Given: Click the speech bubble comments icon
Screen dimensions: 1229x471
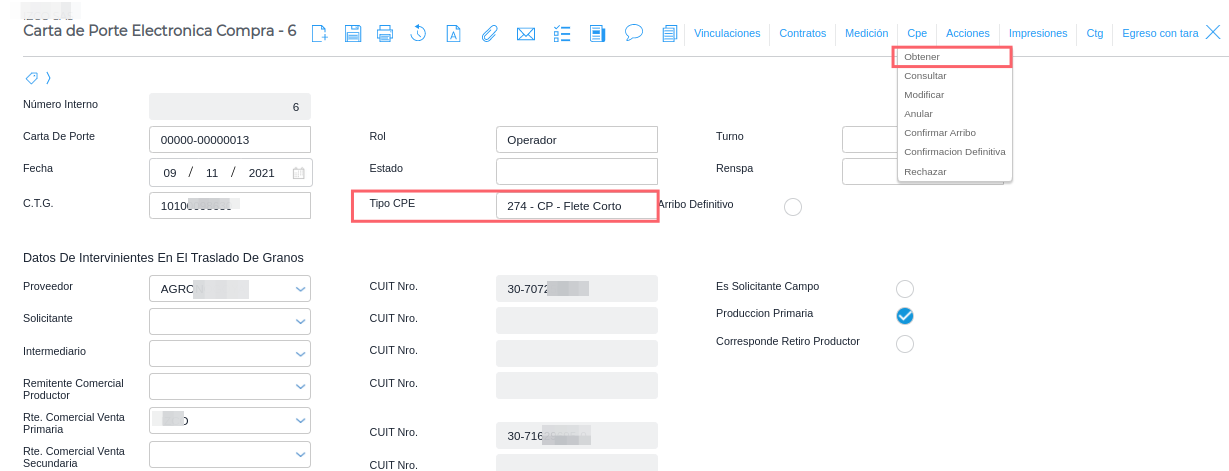Looking at the screenshot, I should 633,33.
